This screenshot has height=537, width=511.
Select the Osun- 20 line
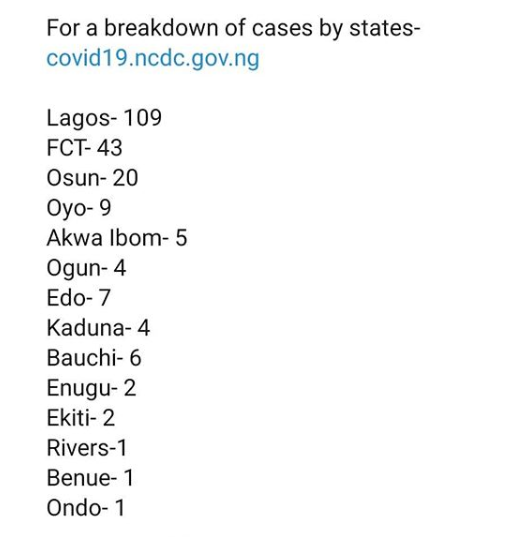point(92,178)
